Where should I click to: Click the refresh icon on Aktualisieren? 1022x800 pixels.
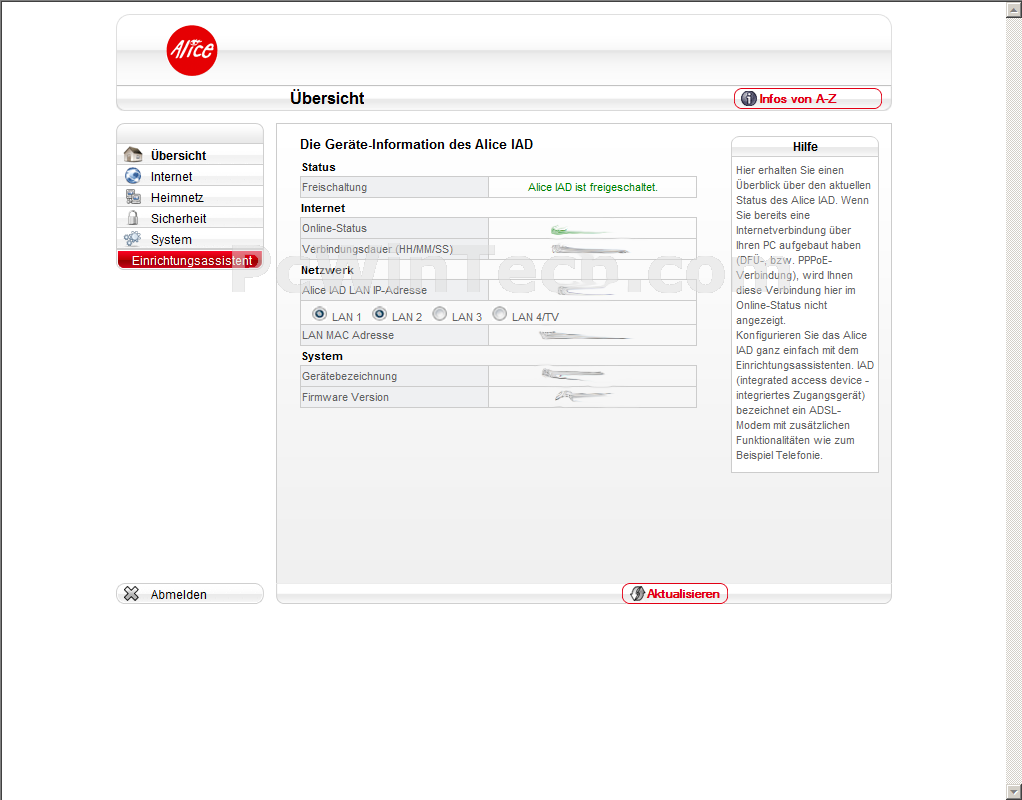(x=637, y=593)
